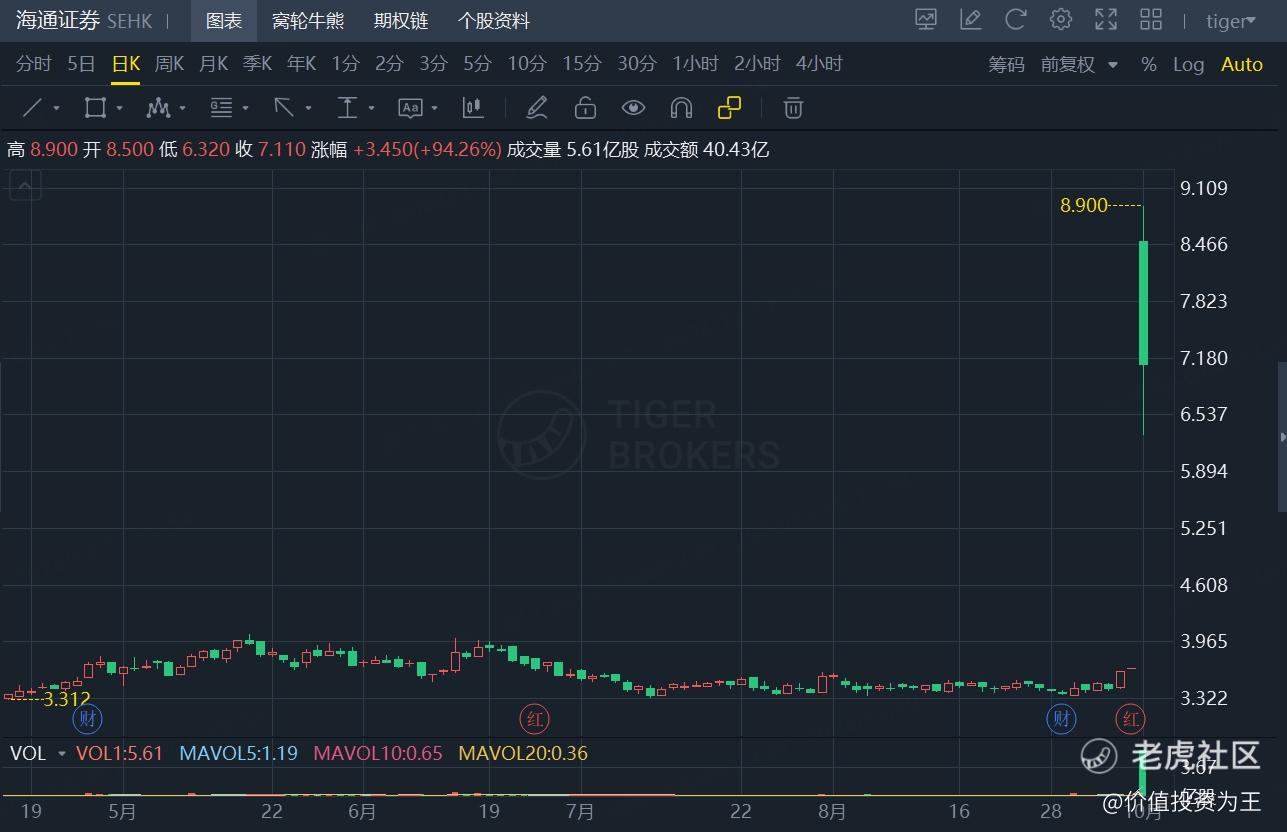The height and width of the screenshot is (832, 1287).
Task: Collapse the chart info panel arrow
Action: (25, 184)
